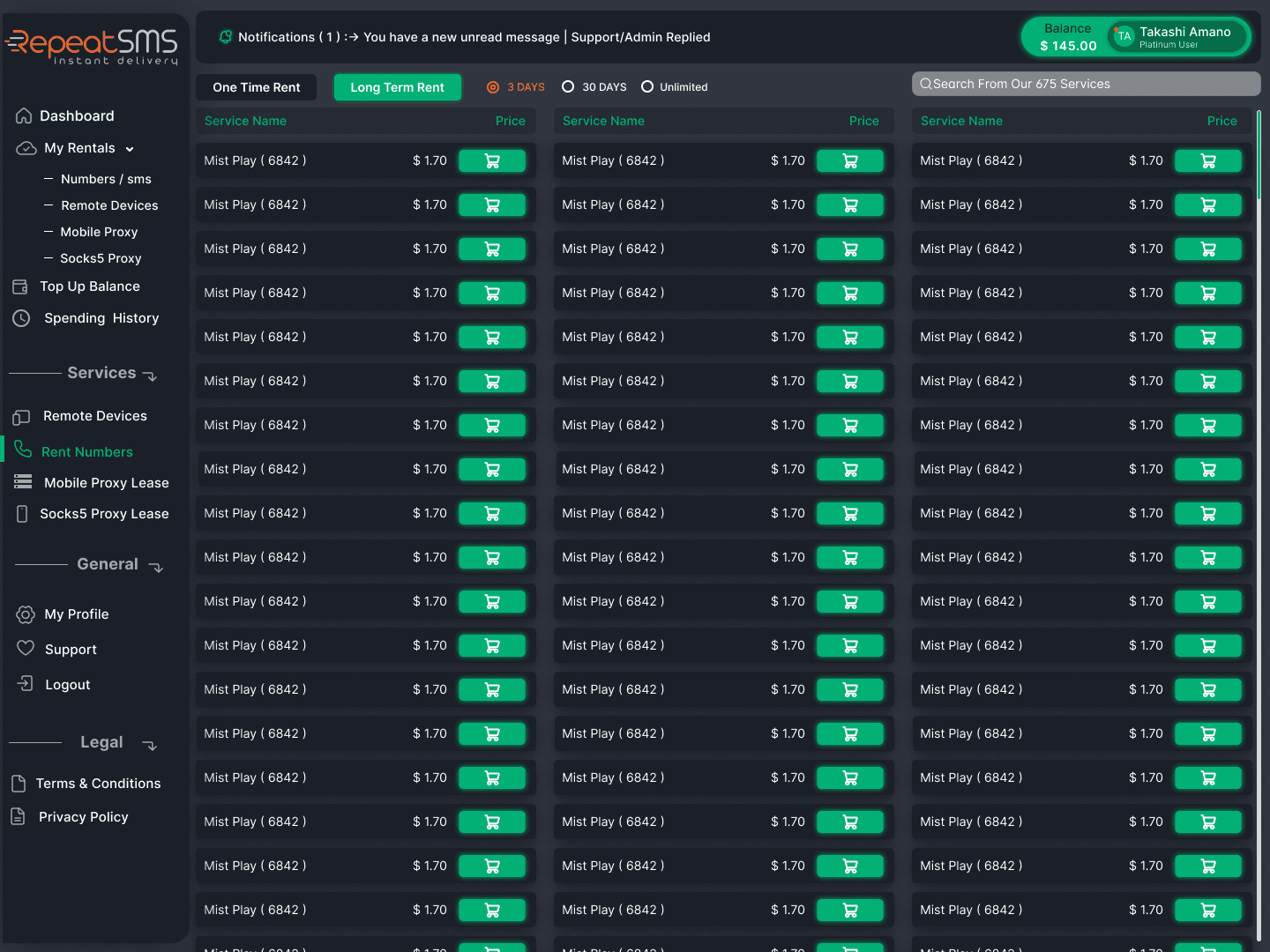Open Top Up Balance wallet icon
Image resolution: width=1270 pixels, height=952 pixels.
(19, 286)
